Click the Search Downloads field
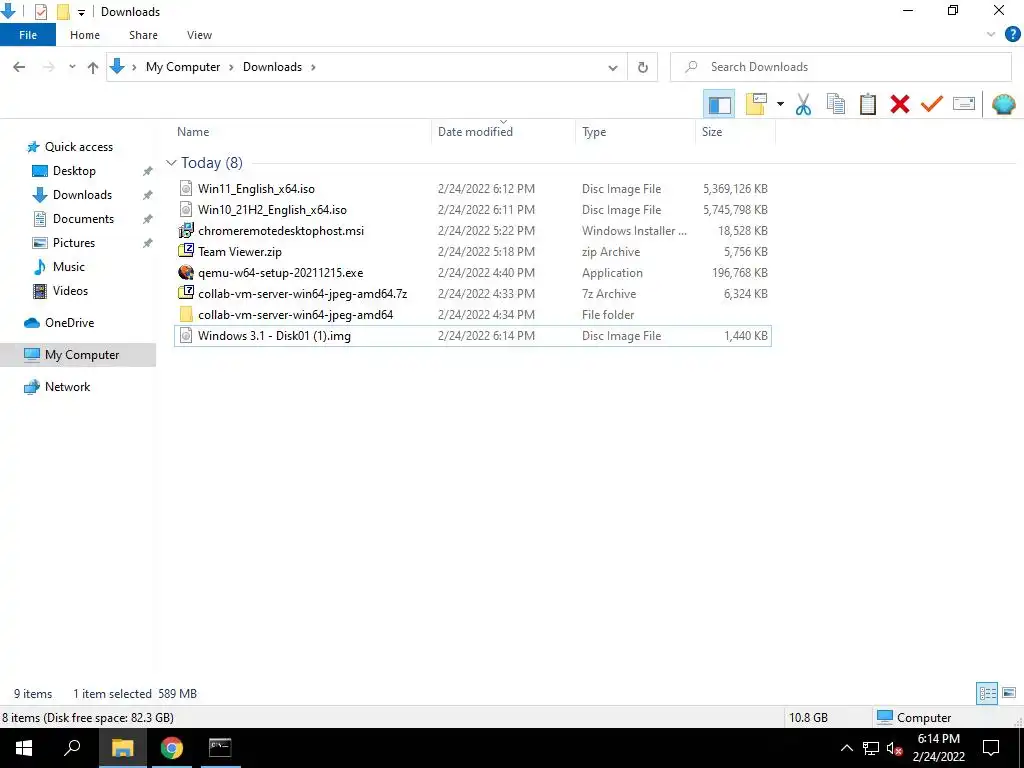This screenshot has width=1024, height=768. [x=840, y=67]
